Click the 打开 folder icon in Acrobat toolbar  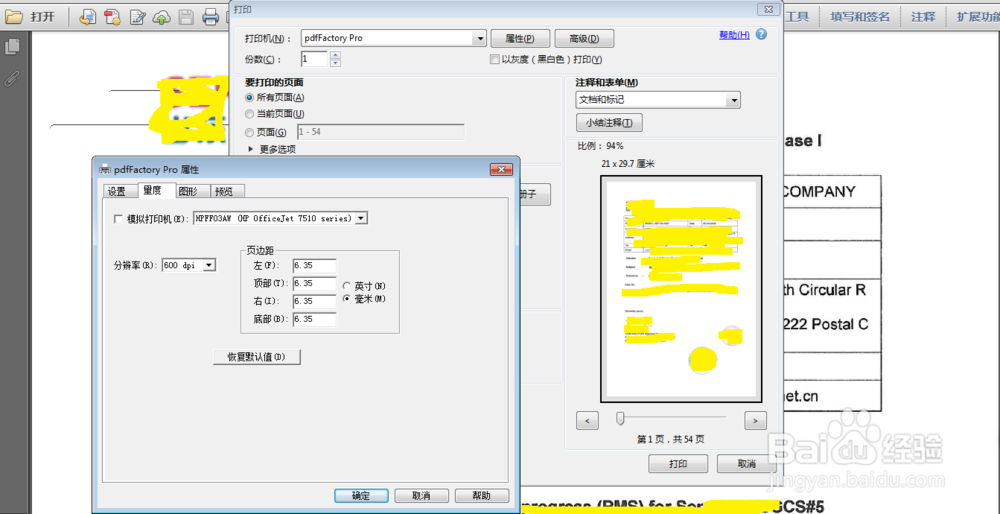click(x=13, y=17)
